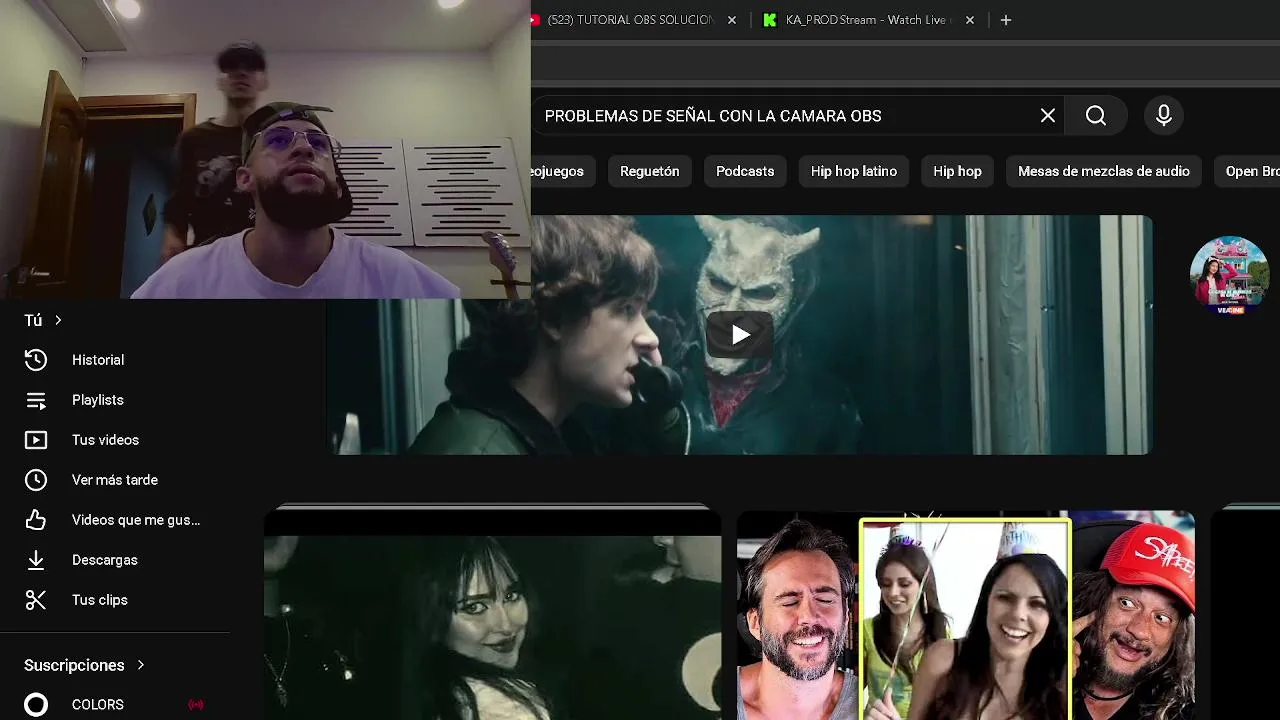Screen dimensions: 1280x720
Task: Click the round channel avatar beside the featured video
Action: [1230, 275]
